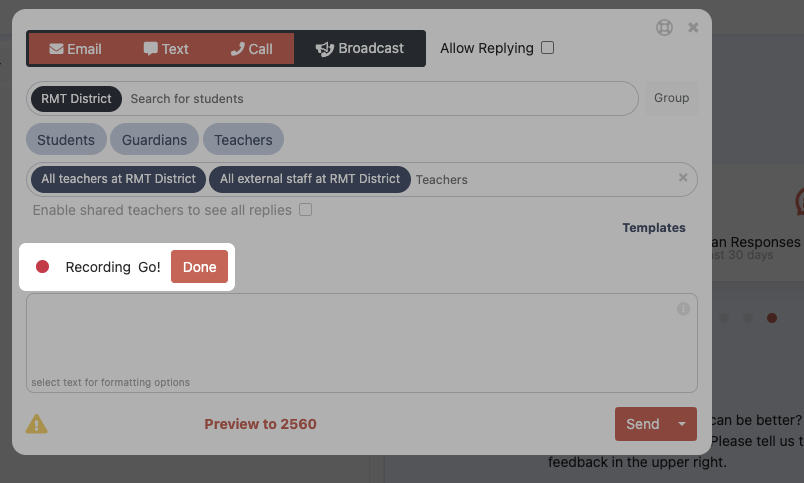Close the message dialog
The width and height of the screenshot is (804, 483).
click(693, 28)
